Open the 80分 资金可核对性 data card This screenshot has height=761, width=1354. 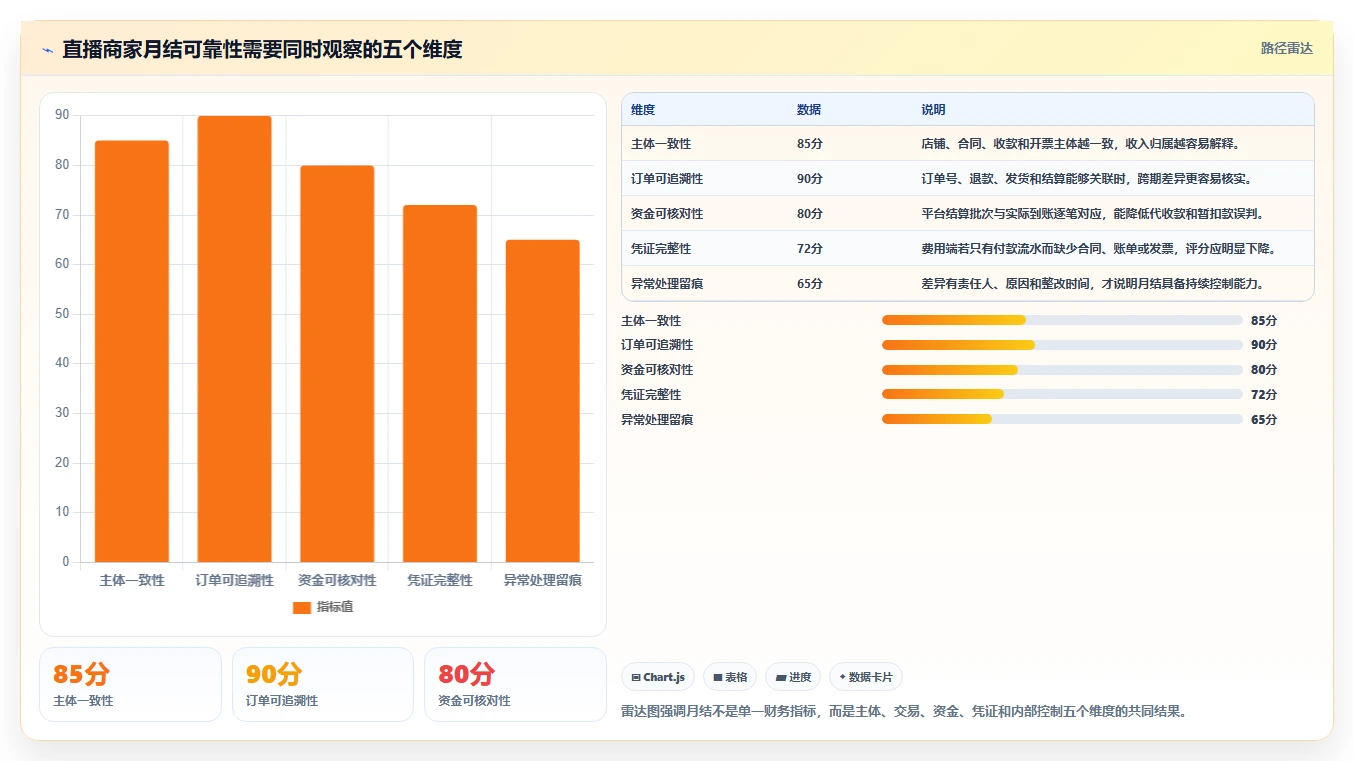[515, 684]
